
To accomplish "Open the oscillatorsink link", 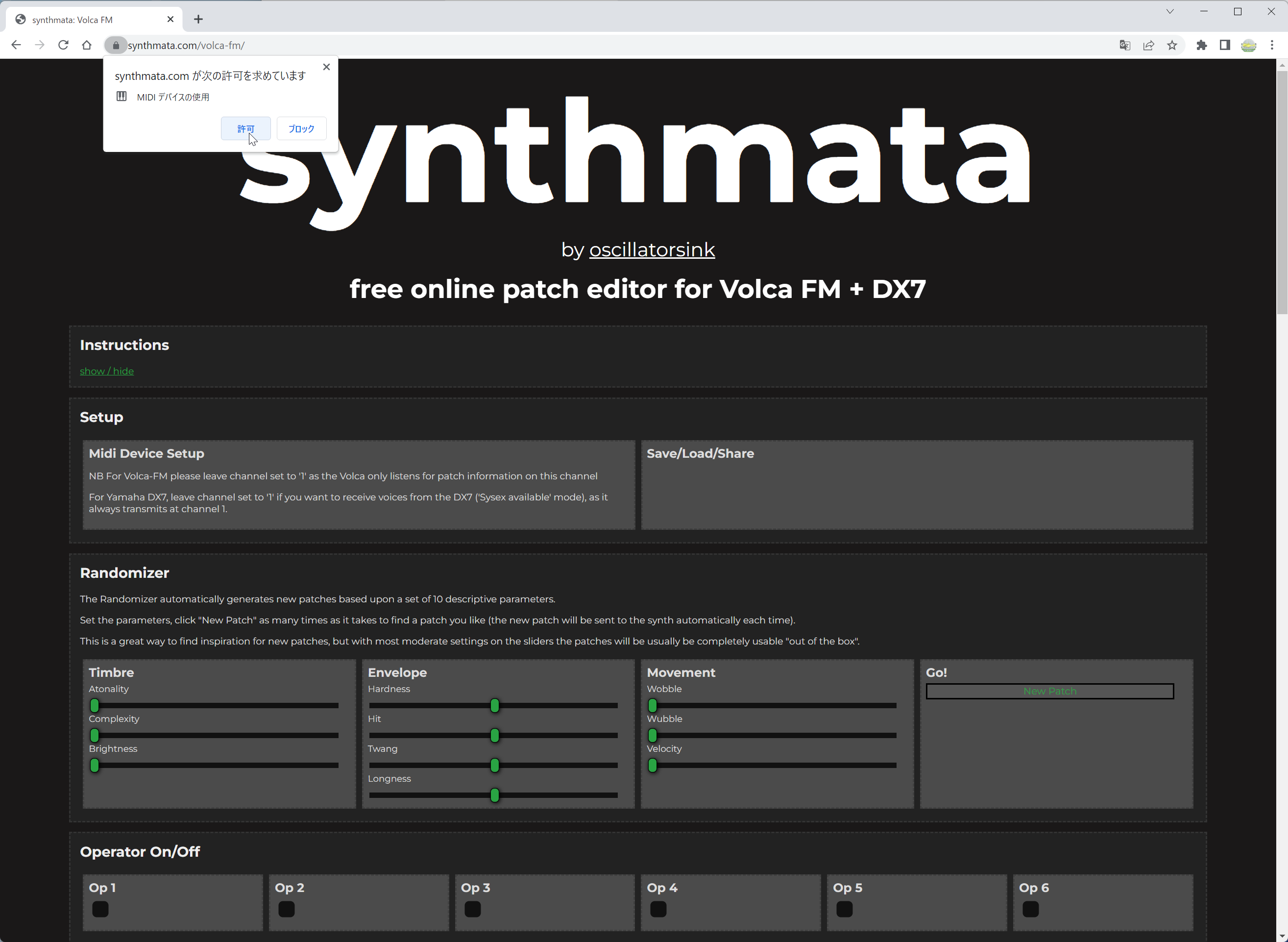I will [x=652, y=249].
